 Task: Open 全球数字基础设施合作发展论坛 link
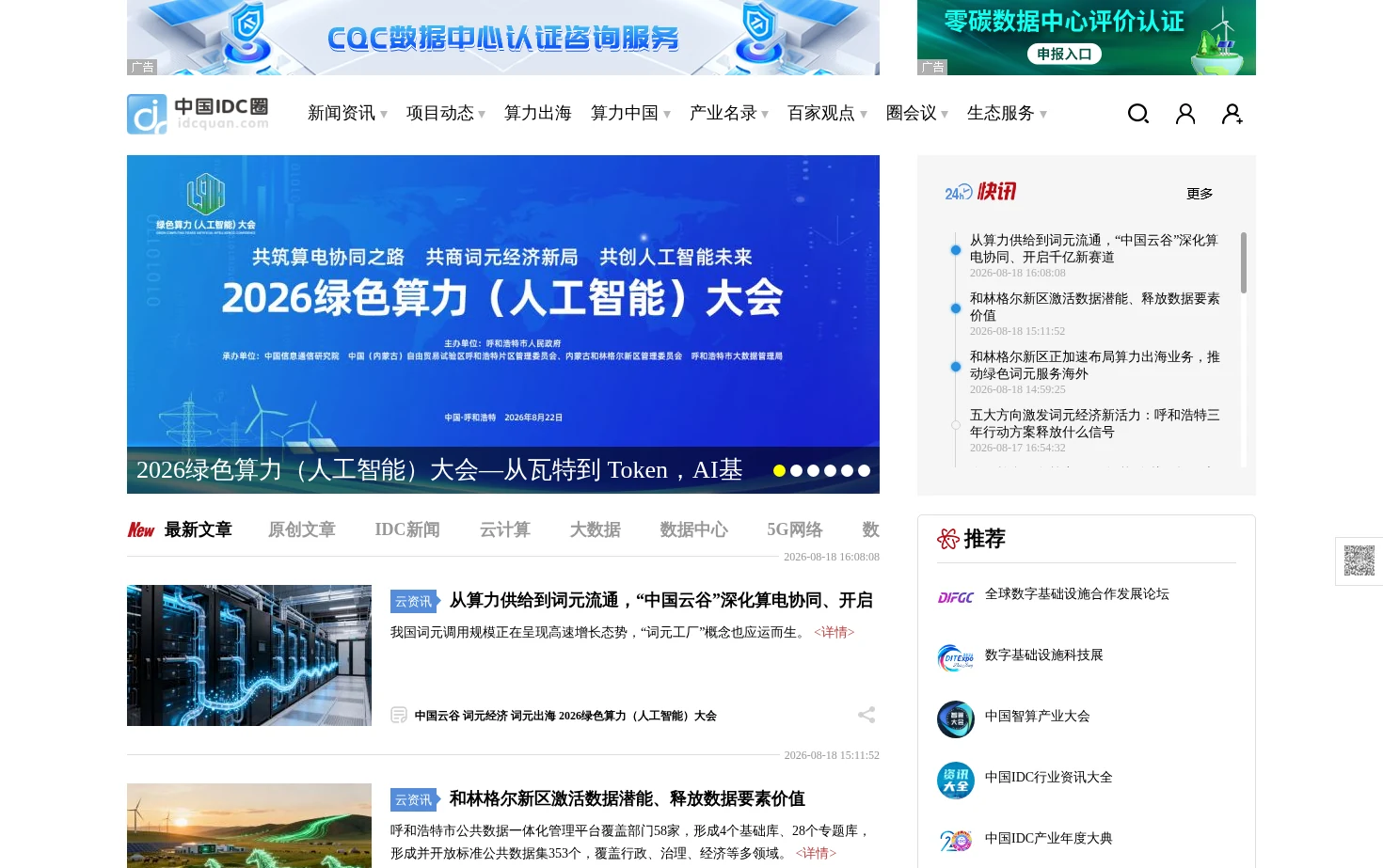[1077, 593]
